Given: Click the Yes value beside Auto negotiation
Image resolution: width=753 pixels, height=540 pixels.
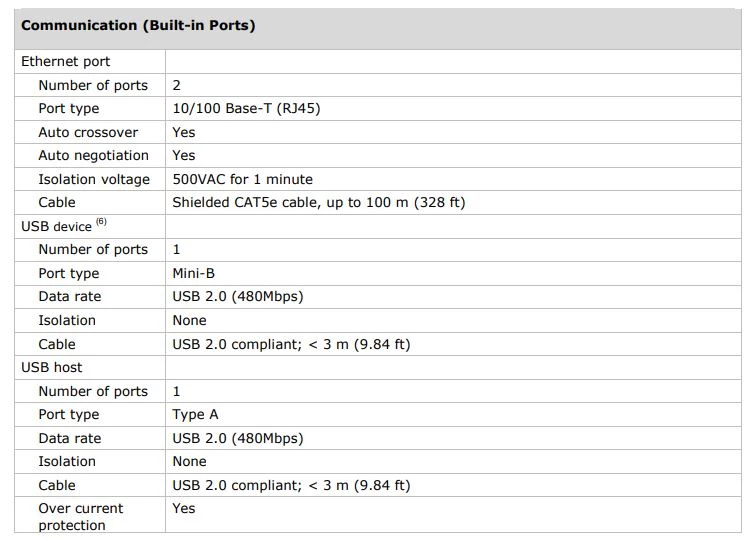Looking at the screenshot, I should click(184, 155).
